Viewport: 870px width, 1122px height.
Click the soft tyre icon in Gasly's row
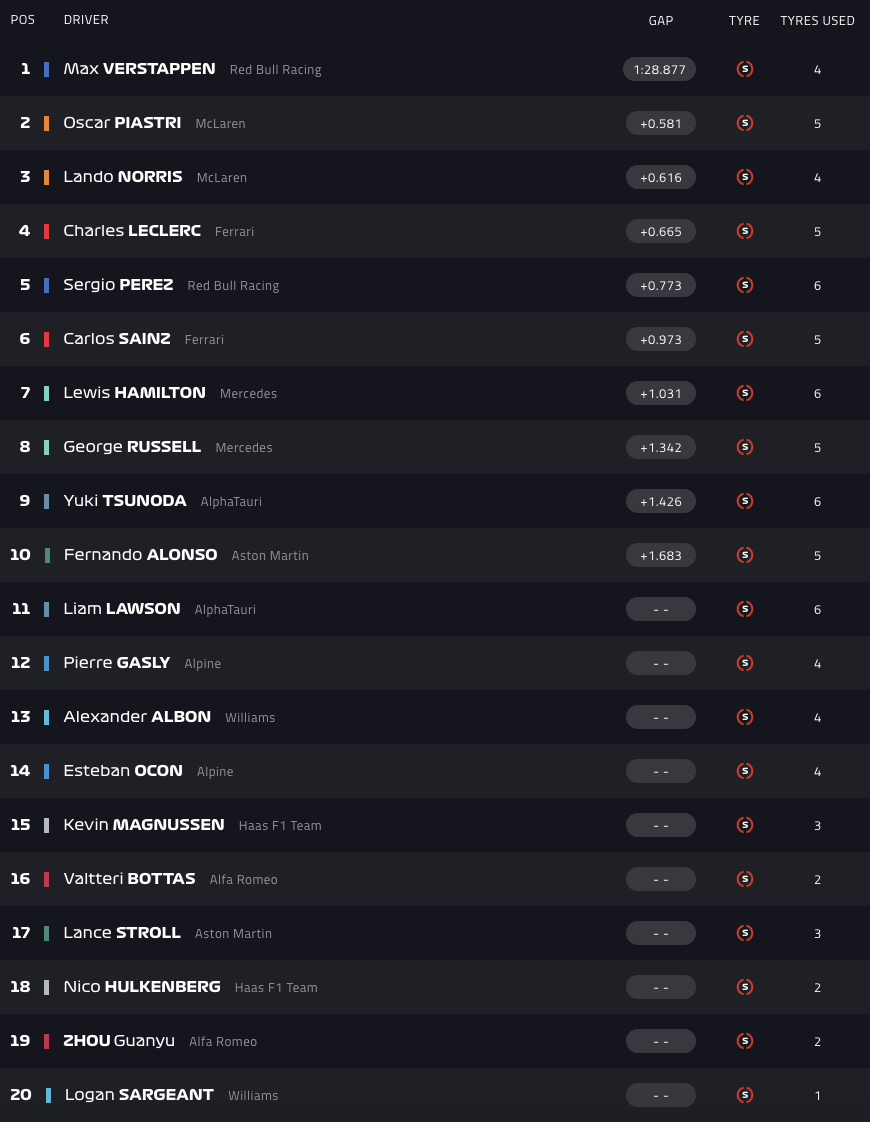click(744, 663)
